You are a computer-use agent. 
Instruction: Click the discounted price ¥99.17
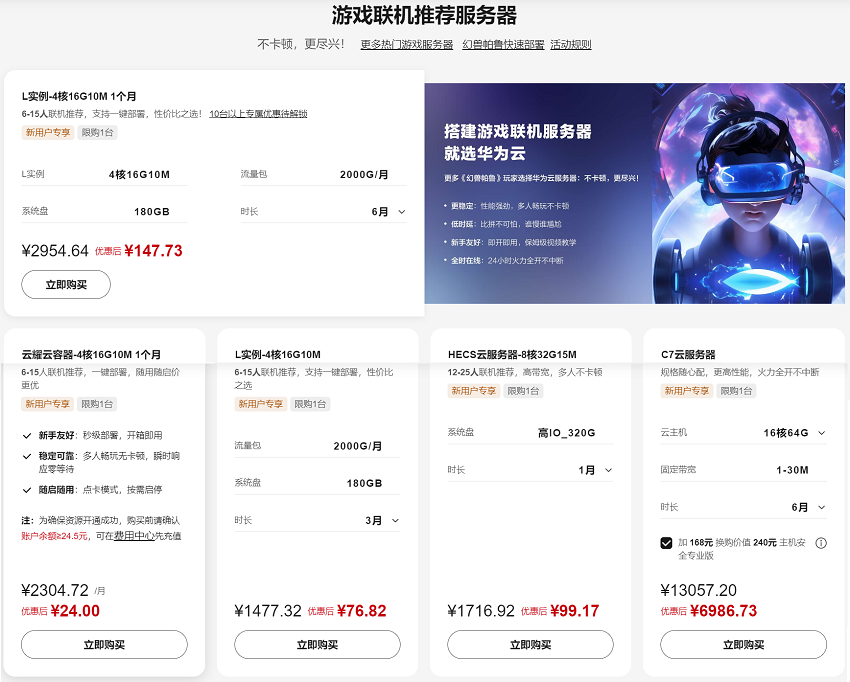click(575, 611)
